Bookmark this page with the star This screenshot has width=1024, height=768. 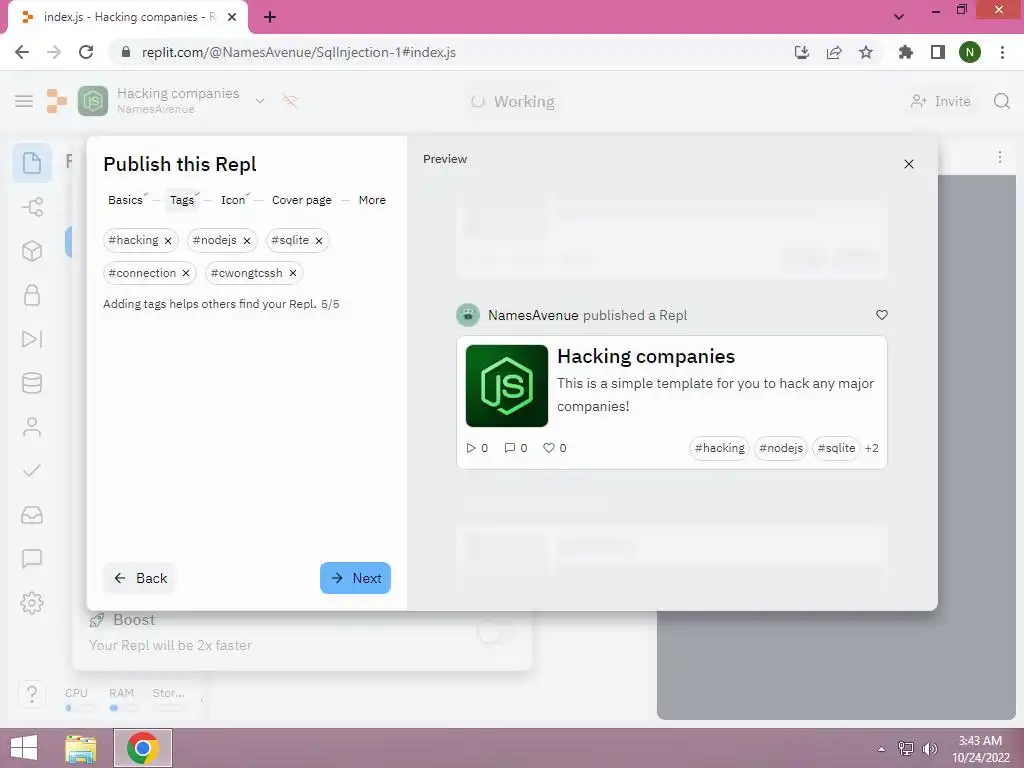[866, 52]
